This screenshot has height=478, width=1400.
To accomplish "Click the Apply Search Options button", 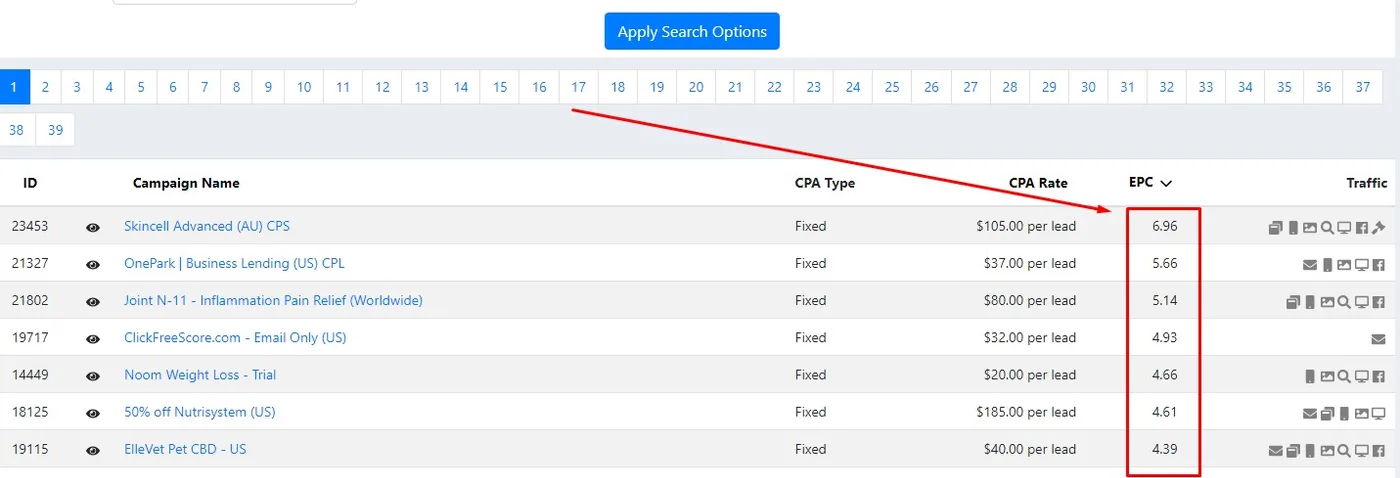I will [x=692, y=31].
